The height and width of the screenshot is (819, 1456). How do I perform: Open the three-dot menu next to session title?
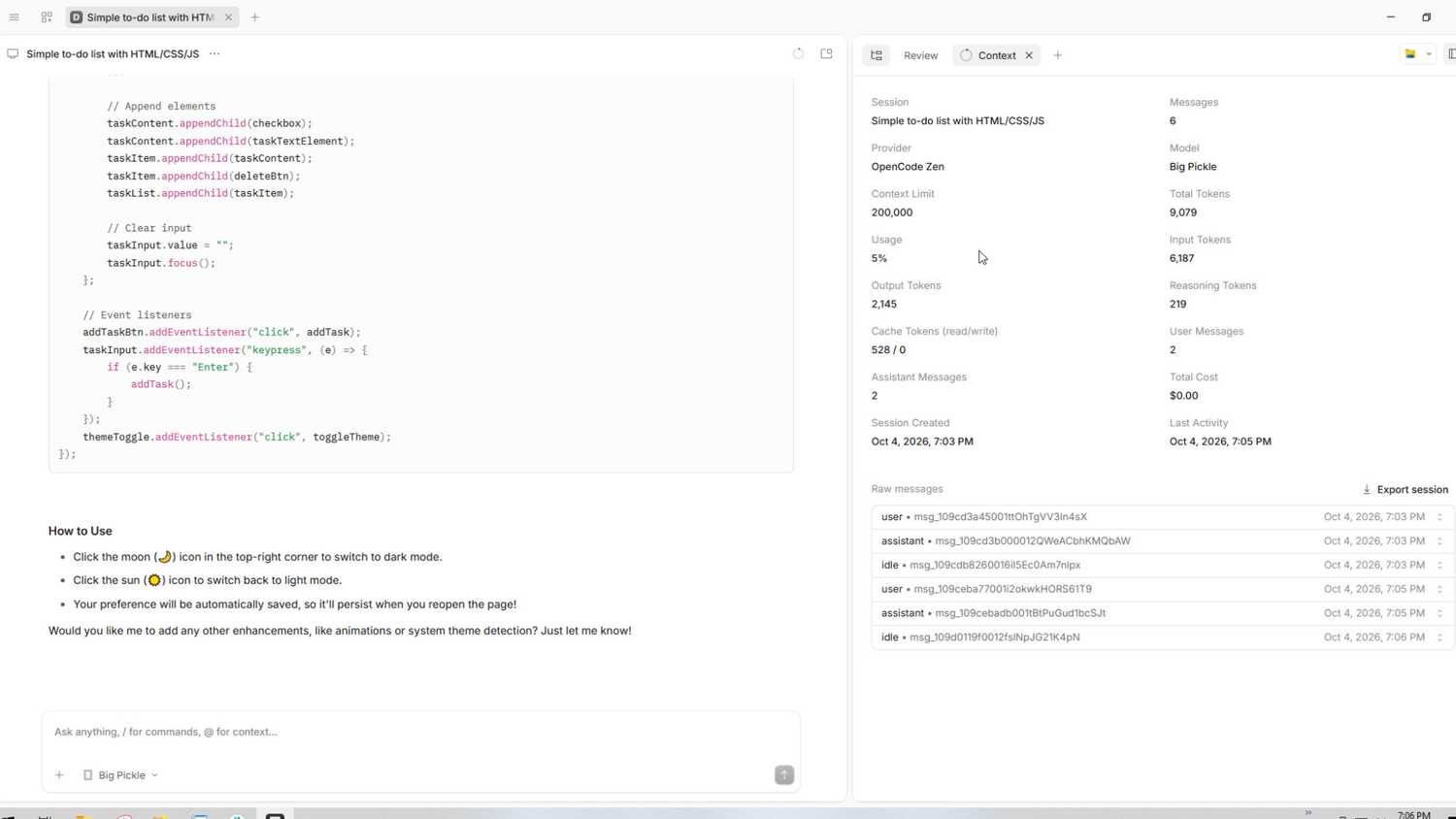click(215, 54)
